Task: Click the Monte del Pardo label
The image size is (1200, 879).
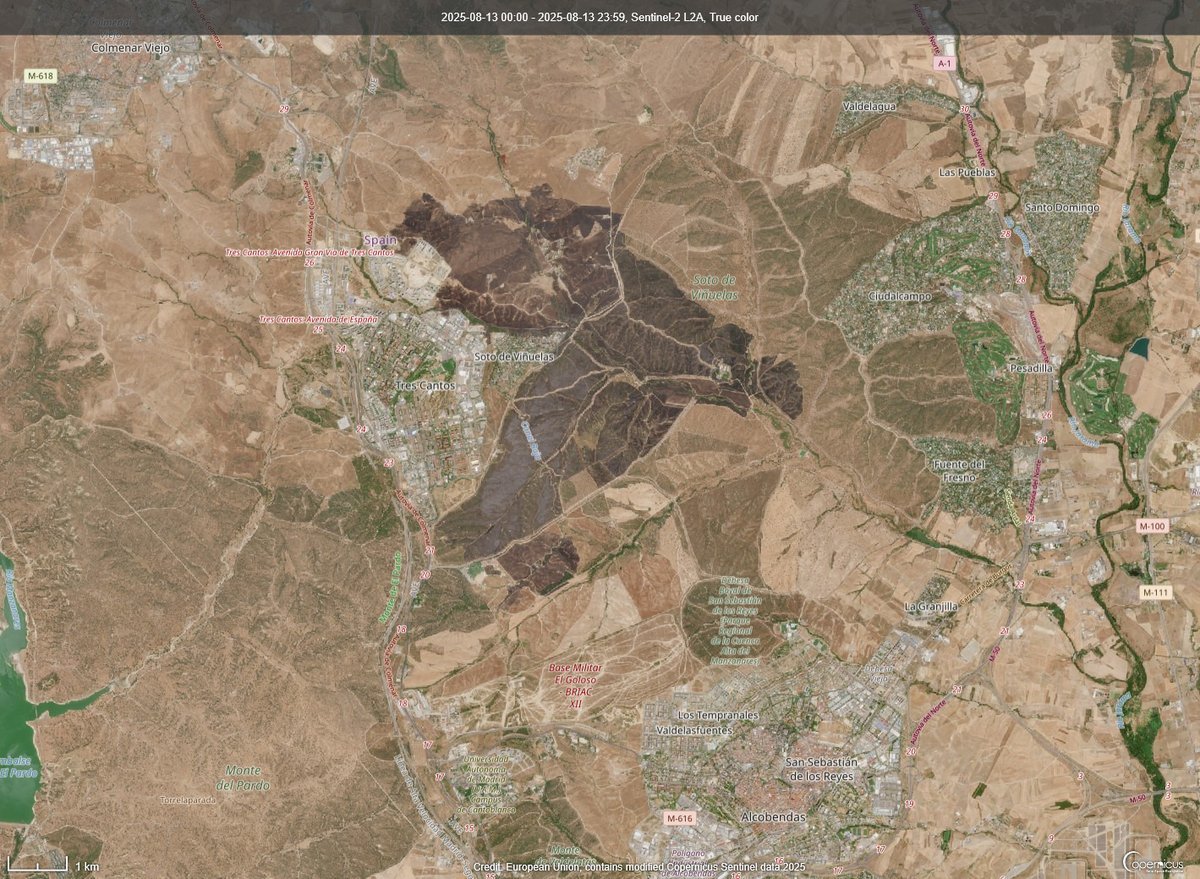Action: (x=244, y=777)
